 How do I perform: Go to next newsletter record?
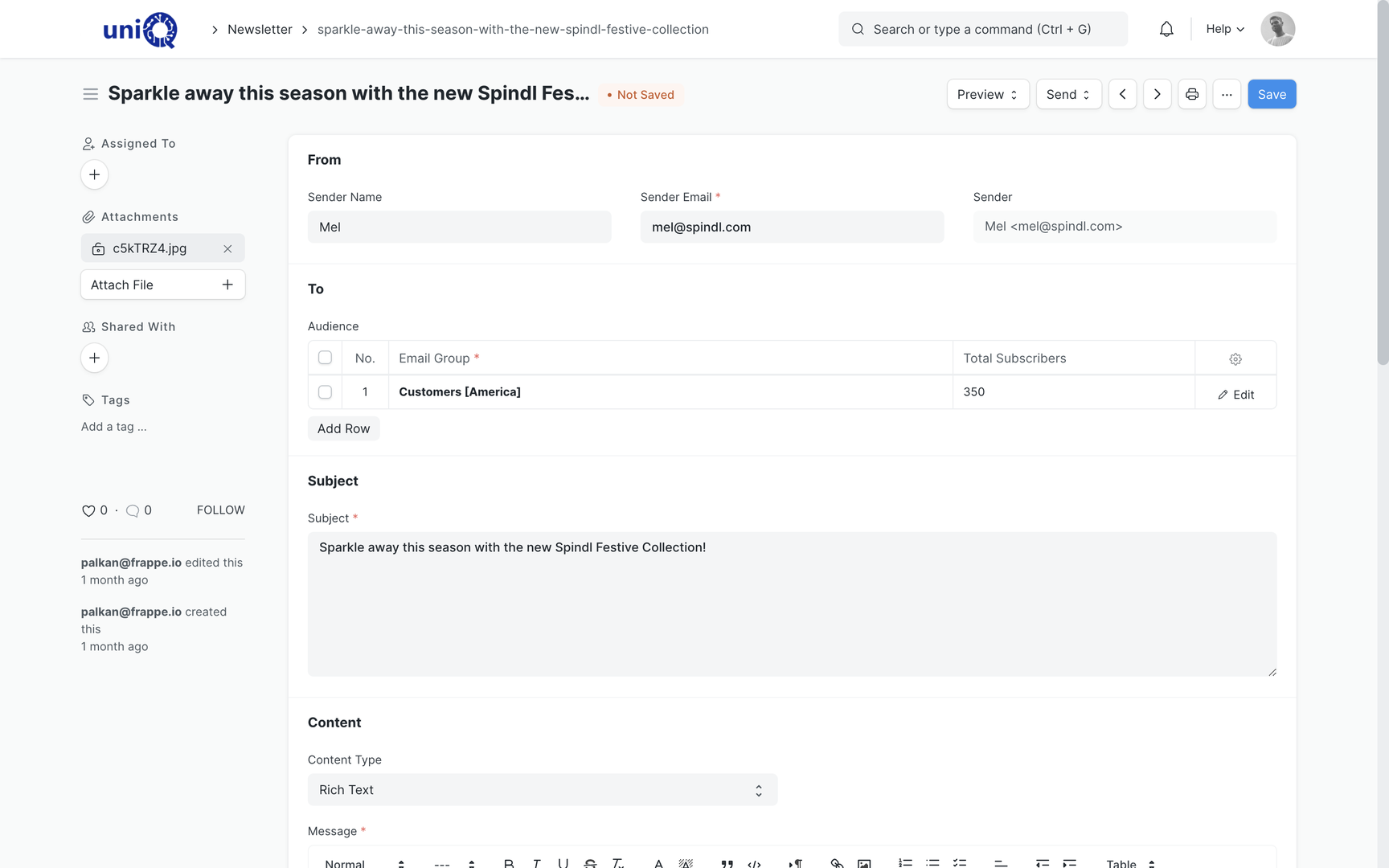click(1157, 94)
